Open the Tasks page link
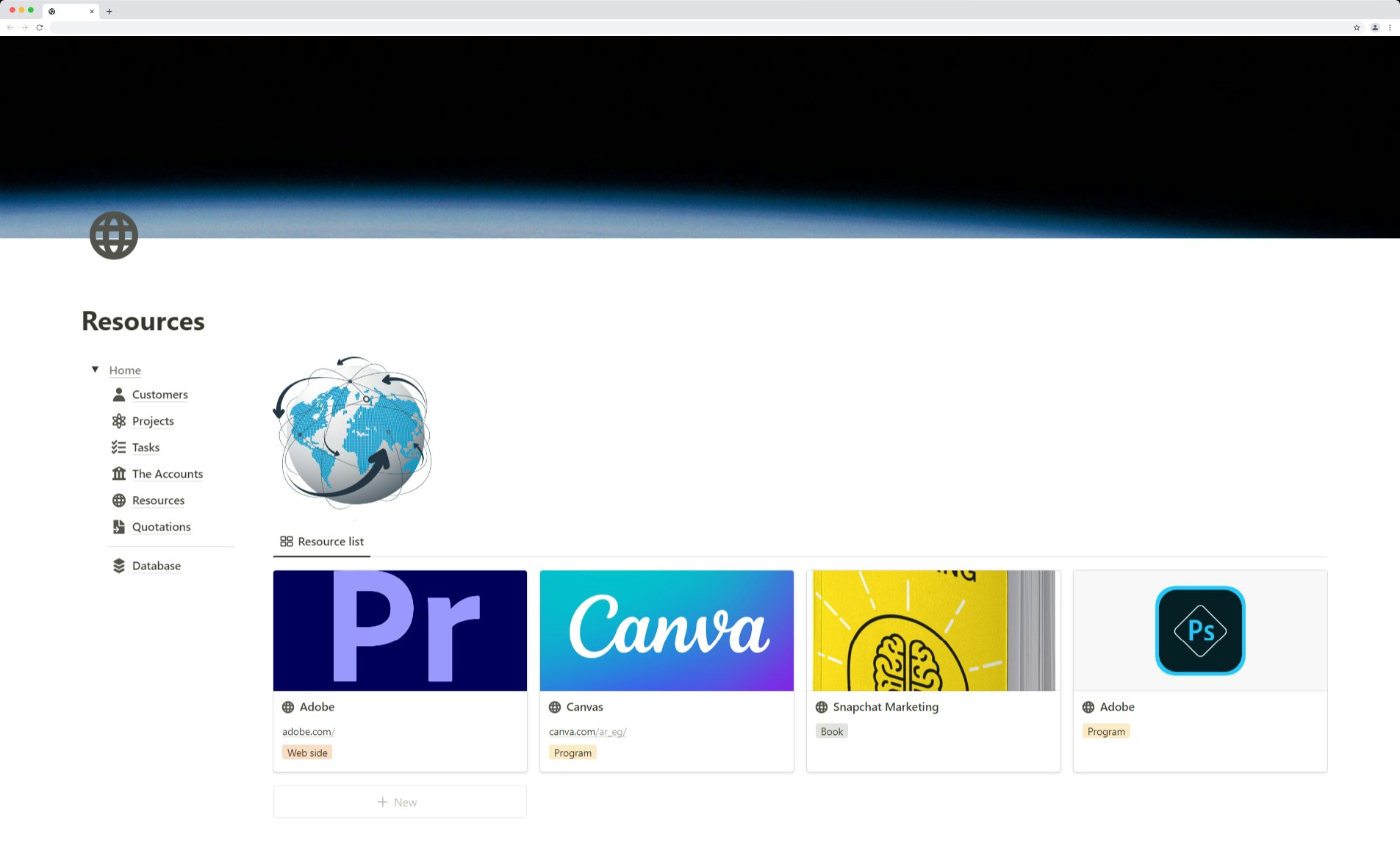The image size is (1400, 862). pyautogui.click(x=146, y=448)
